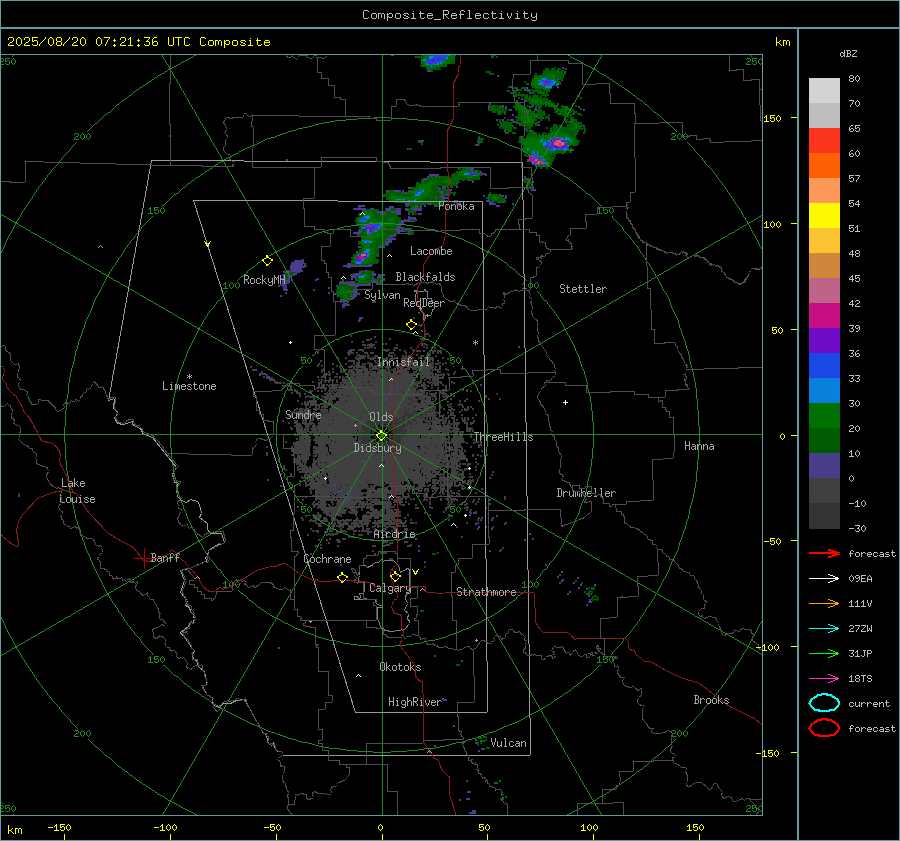Click the 'Calgary' city label
This screenshot has width=900, height=841.
click(x=390, y=588)
